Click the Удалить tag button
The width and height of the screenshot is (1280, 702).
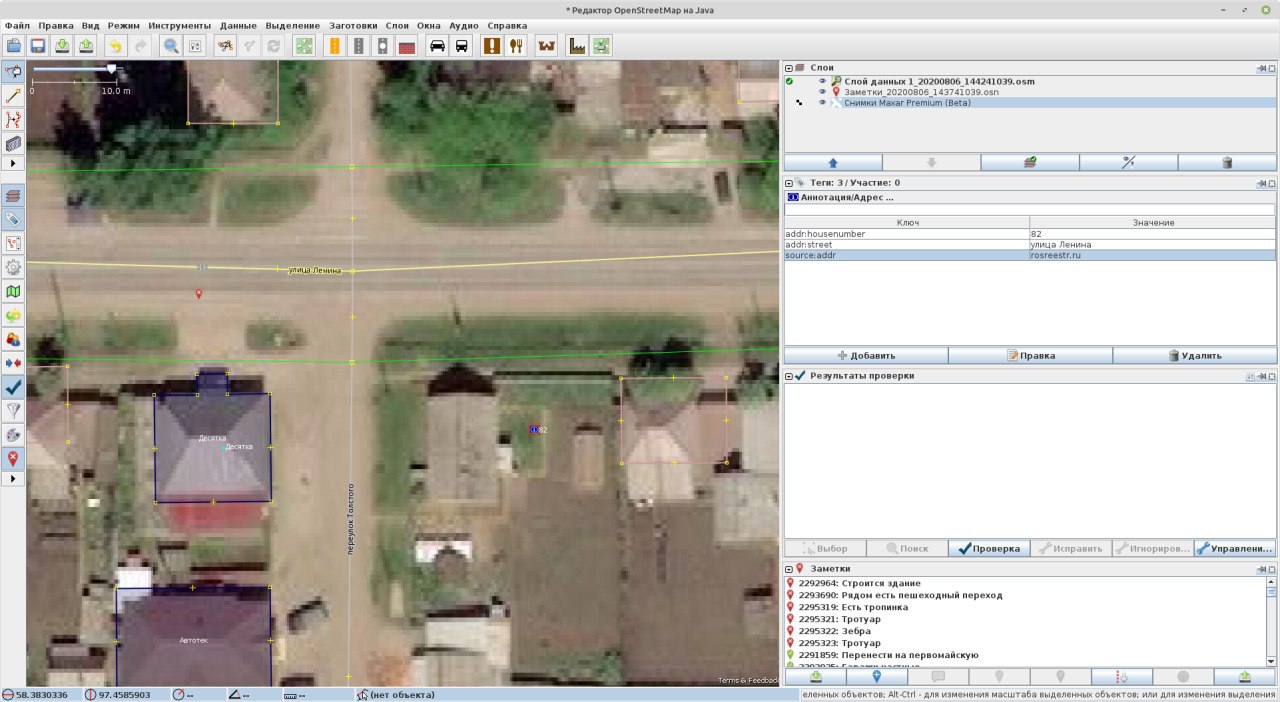click(x=1195, y=355)
